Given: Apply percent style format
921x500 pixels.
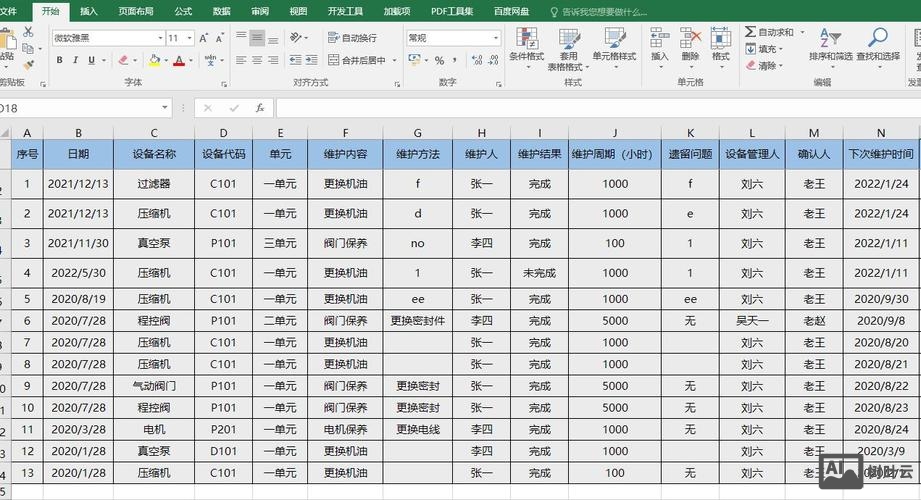Looking at the screenshot, I should tap(439, 60).
